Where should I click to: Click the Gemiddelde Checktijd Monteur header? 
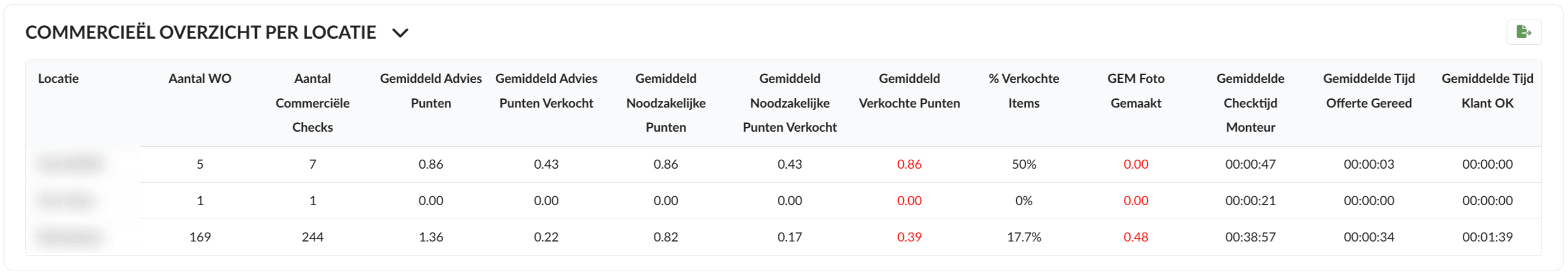1250,103
